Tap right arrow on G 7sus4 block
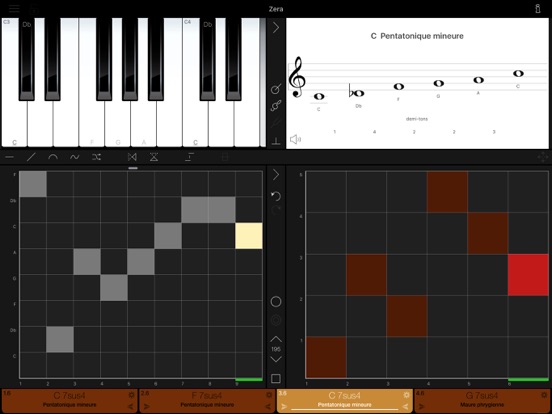 click(x=422, y=407)
